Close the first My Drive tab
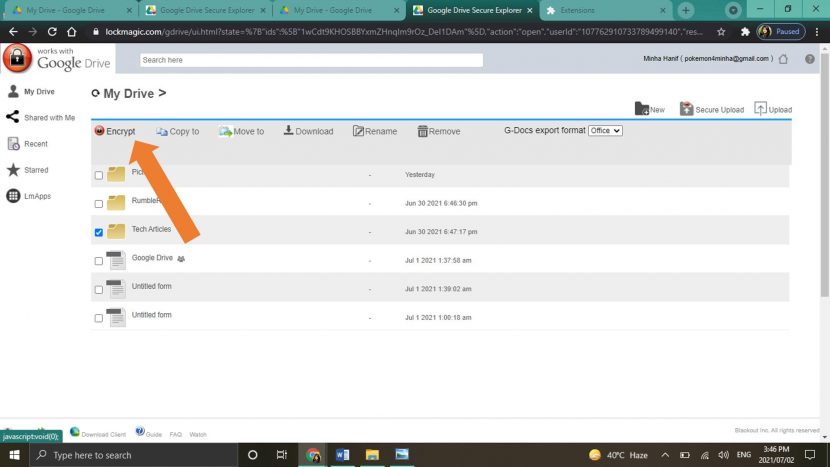Image resolution: width=830 pixels, height=467 pixels. coord(129,10)
